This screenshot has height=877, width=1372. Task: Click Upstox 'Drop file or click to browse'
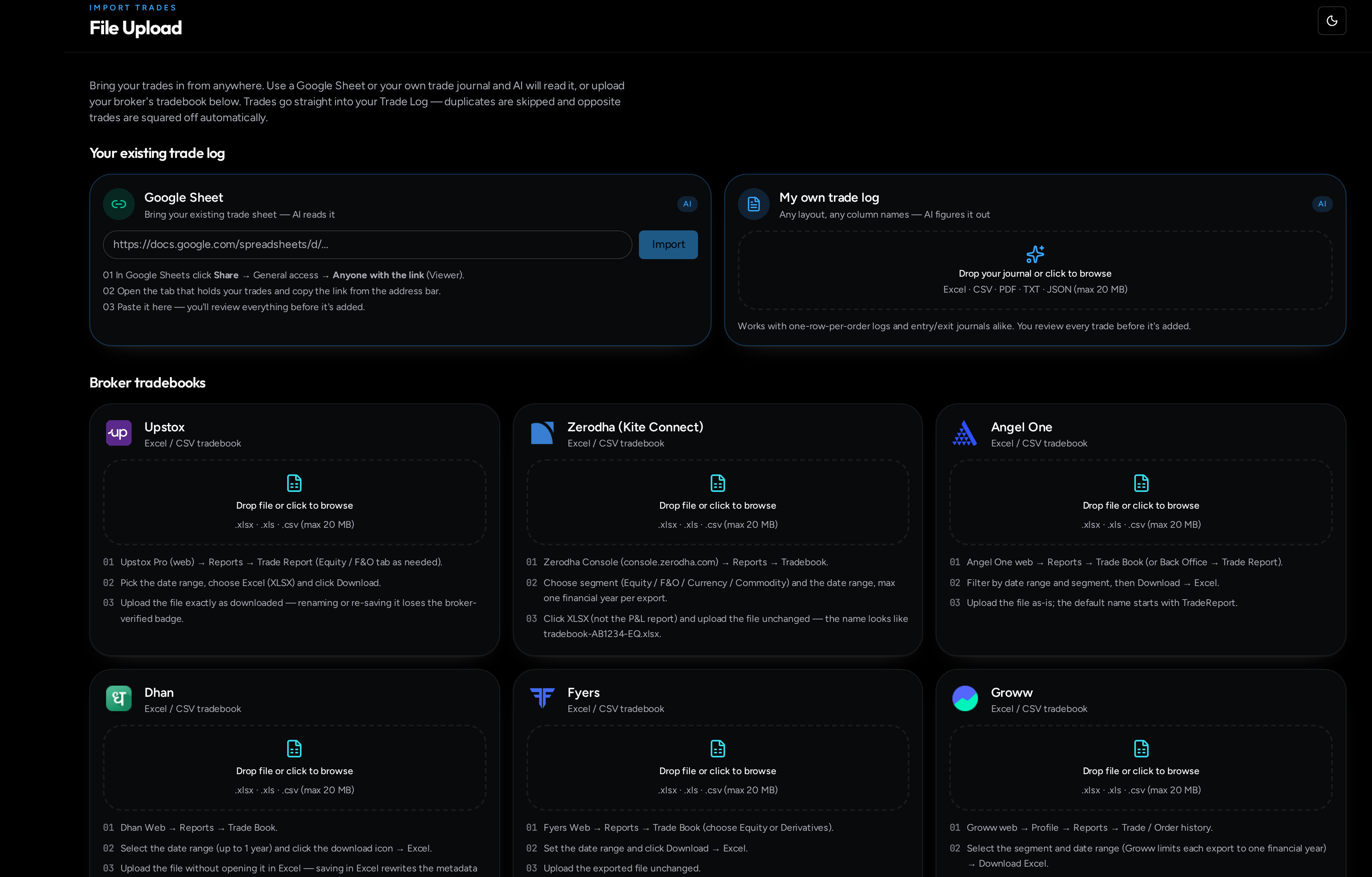(x=294, y=506)
